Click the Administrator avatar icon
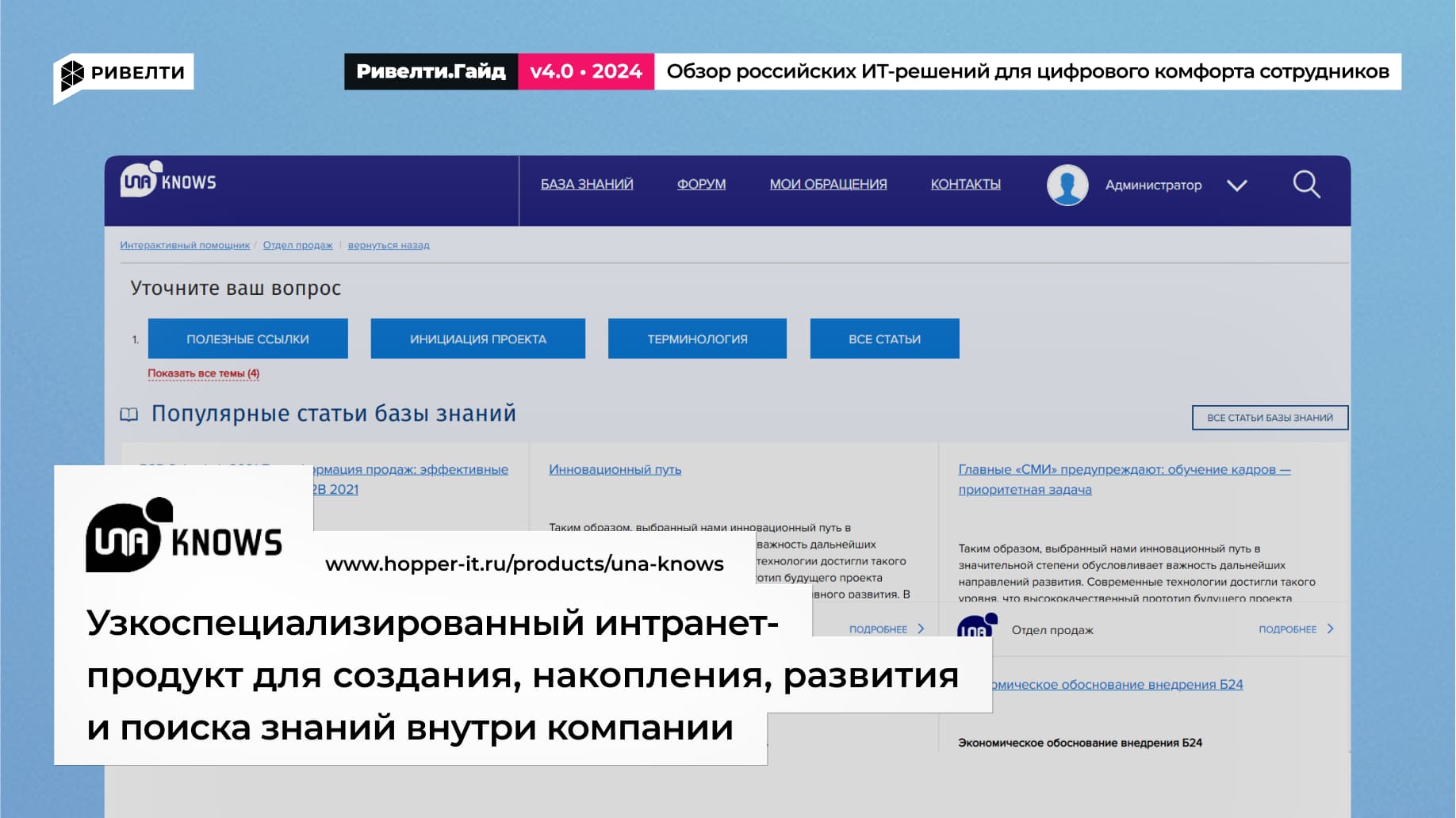 tap(1067, 185)
